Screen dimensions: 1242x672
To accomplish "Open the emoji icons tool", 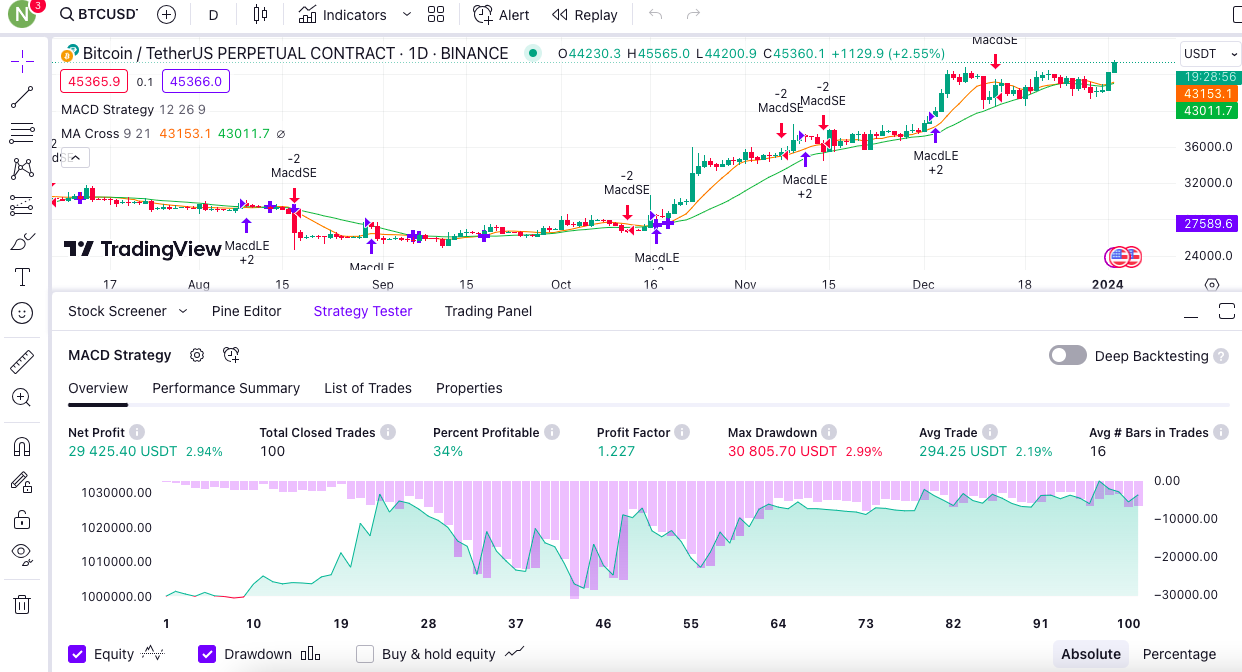I will pos(22,313).
